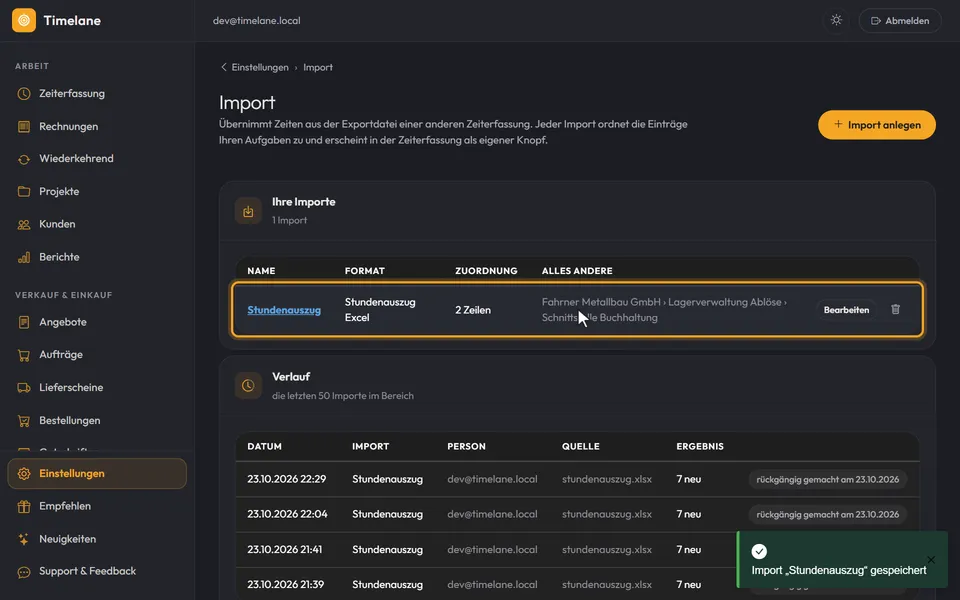The width and height of the screenshot is (960, 600).
Task: Click the people icon beside Kunden
Action: point(24,225)
